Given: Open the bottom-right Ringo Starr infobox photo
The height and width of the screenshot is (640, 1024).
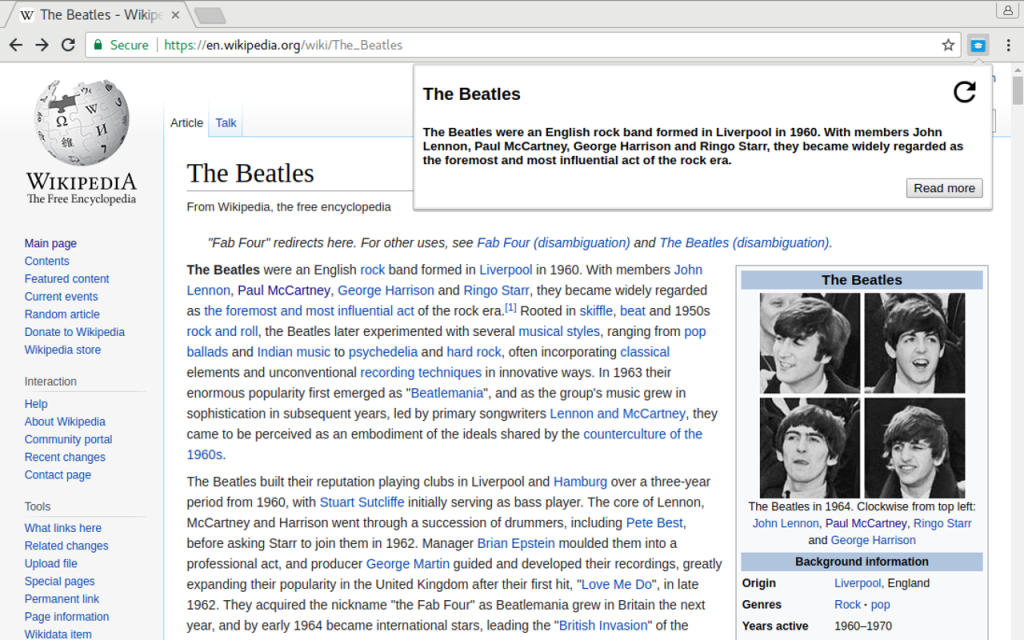Looking at the screenshot, I should [x=914, y=448].
